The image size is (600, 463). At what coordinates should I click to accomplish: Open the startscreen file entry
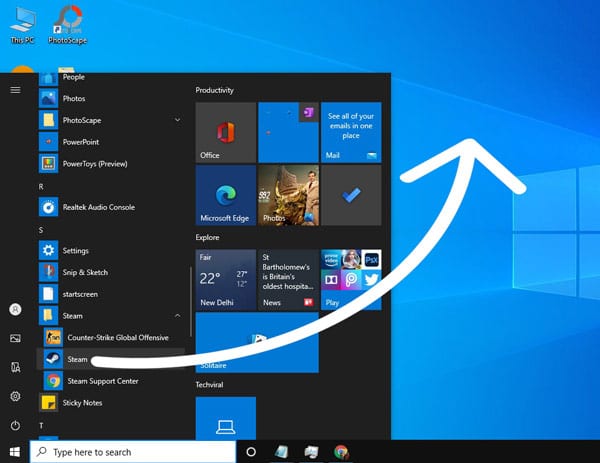point(111,294)
